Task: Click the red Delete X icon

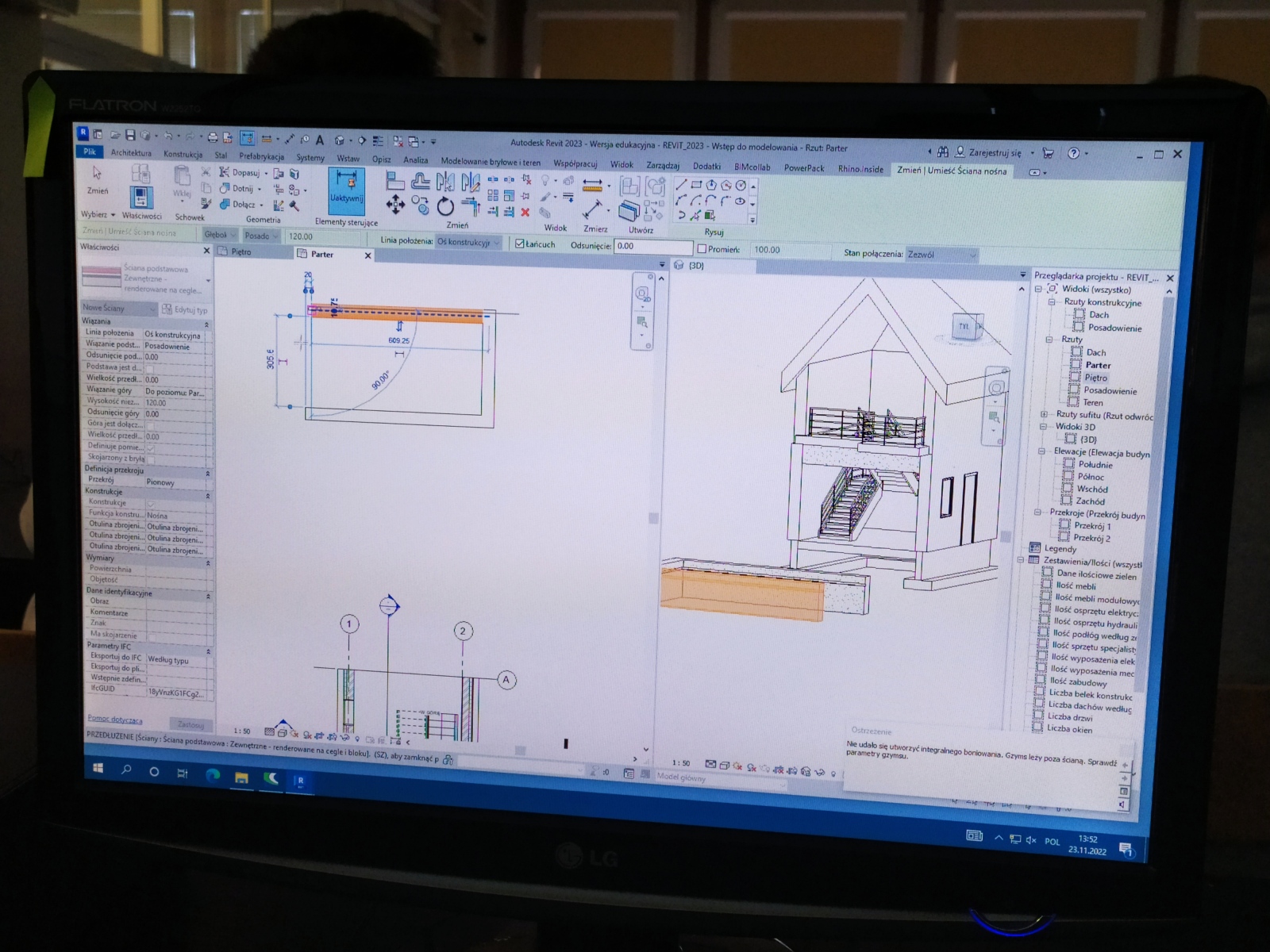Action: [x=525, y=212]
